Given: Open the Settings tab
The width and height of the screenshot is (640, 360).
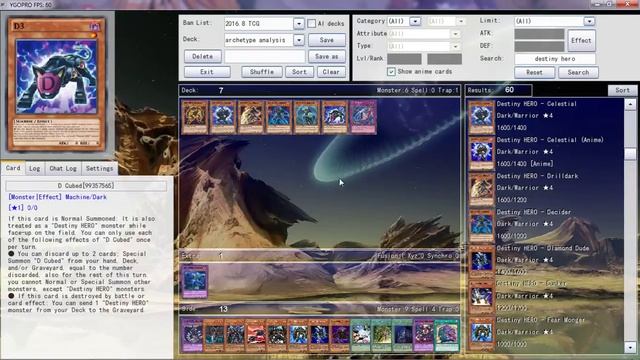Looking at the screenshot, I should [x=100, y=168].
